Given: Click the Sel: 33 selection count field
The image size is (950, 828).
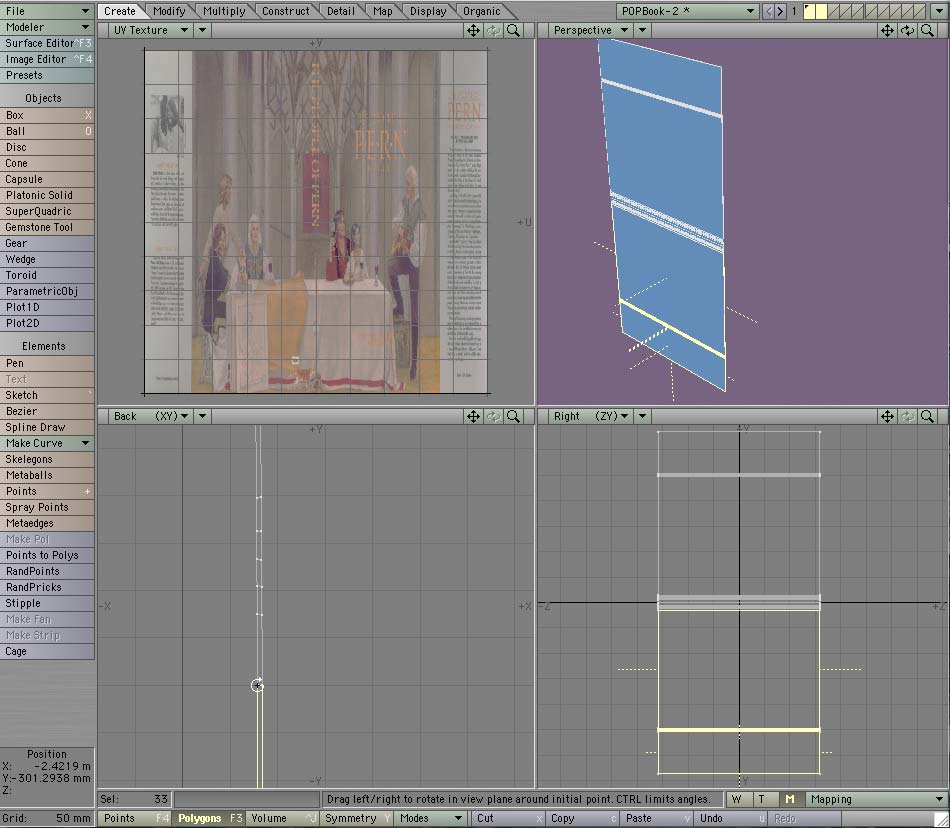Looking at the screenshot, I should click(135, 800).
